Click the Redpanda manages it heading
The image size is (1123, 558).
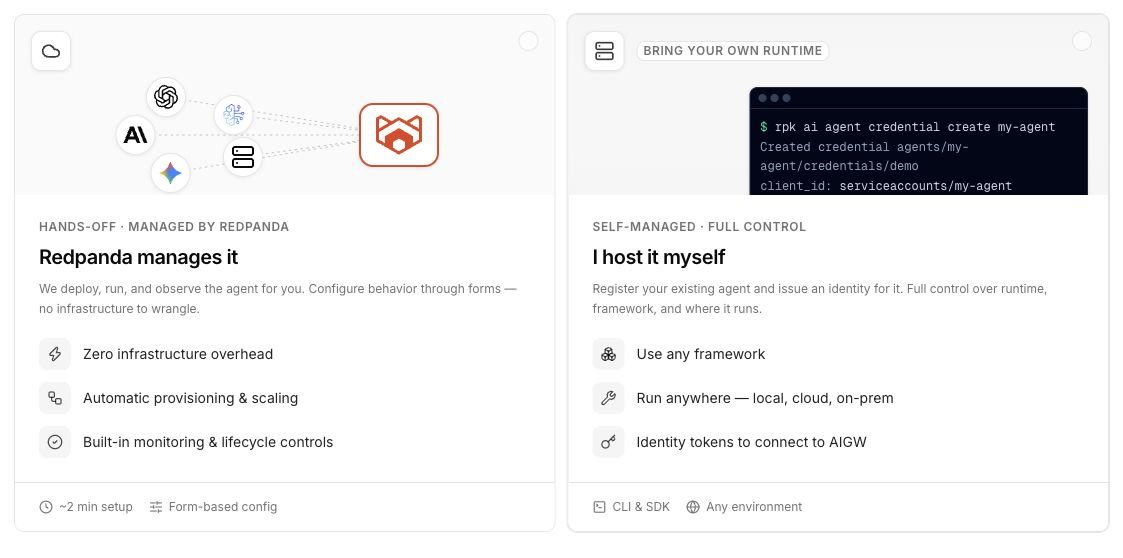click(139, 257)
